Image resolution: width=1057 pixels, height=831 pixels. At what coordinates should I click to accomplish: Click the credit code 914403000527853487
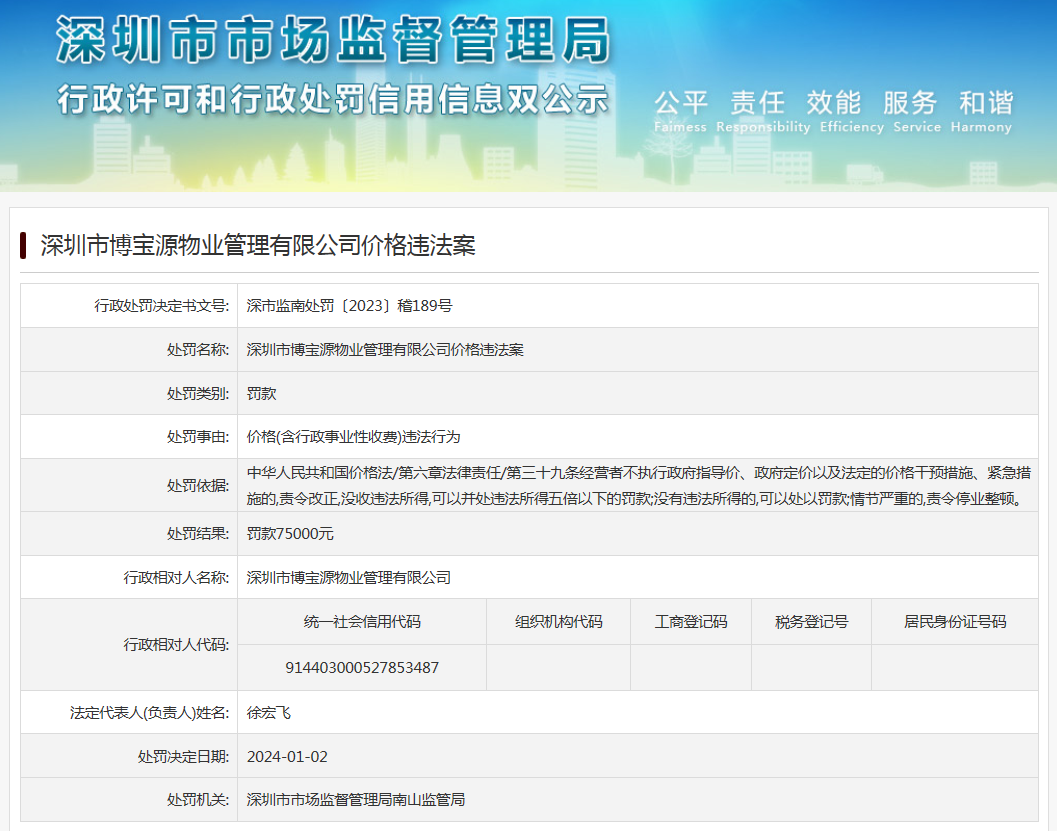(362, 667)
